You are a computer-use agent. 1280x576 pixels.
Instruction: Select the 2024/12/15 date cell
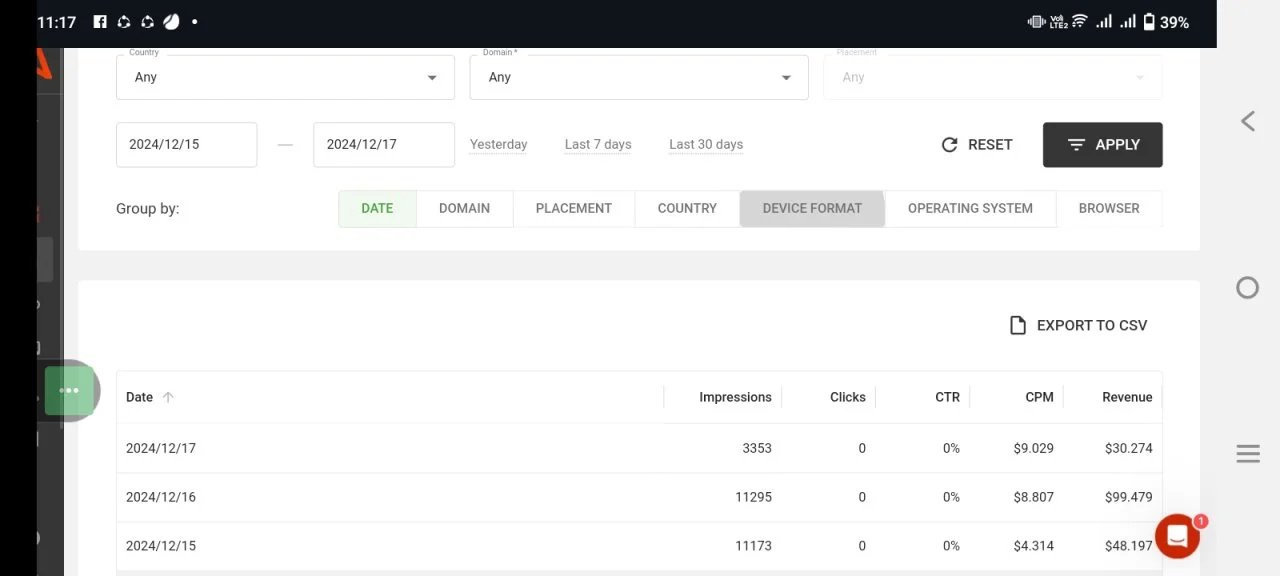click(161, 546)
